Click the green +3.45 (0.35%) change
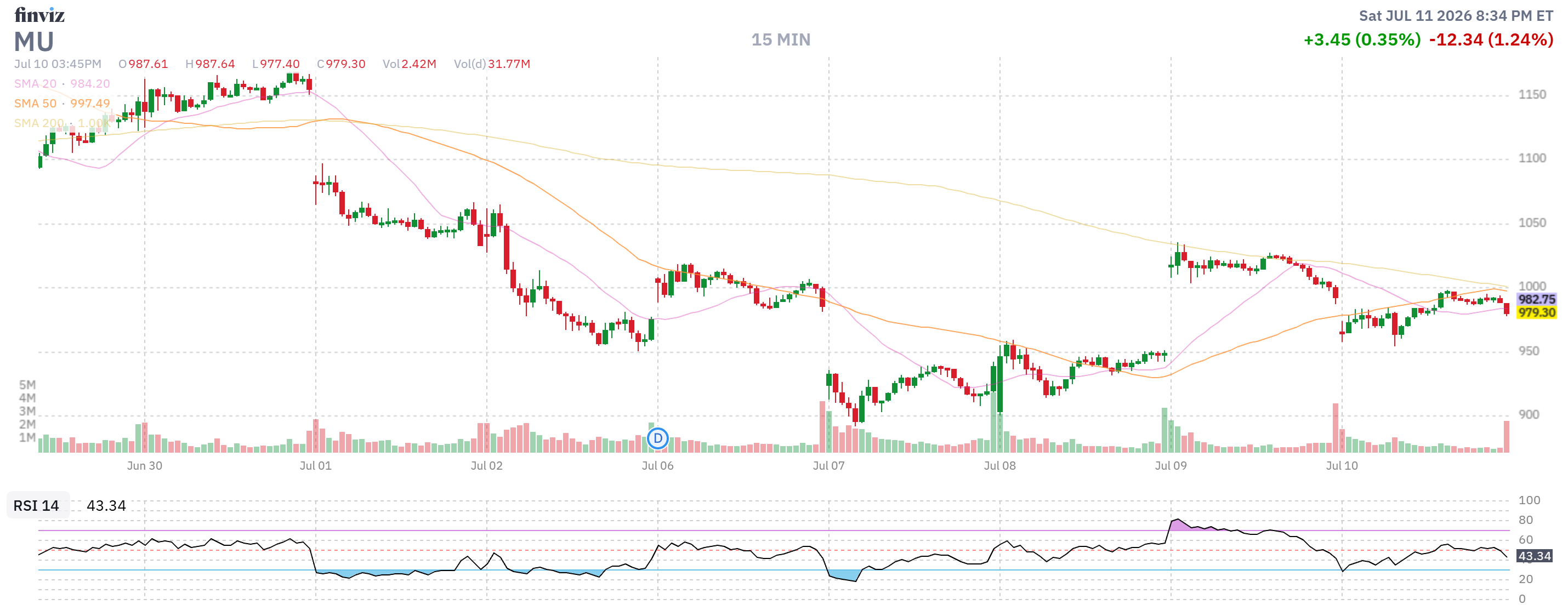1568x616 pixels. click(x=1362, y=39)
